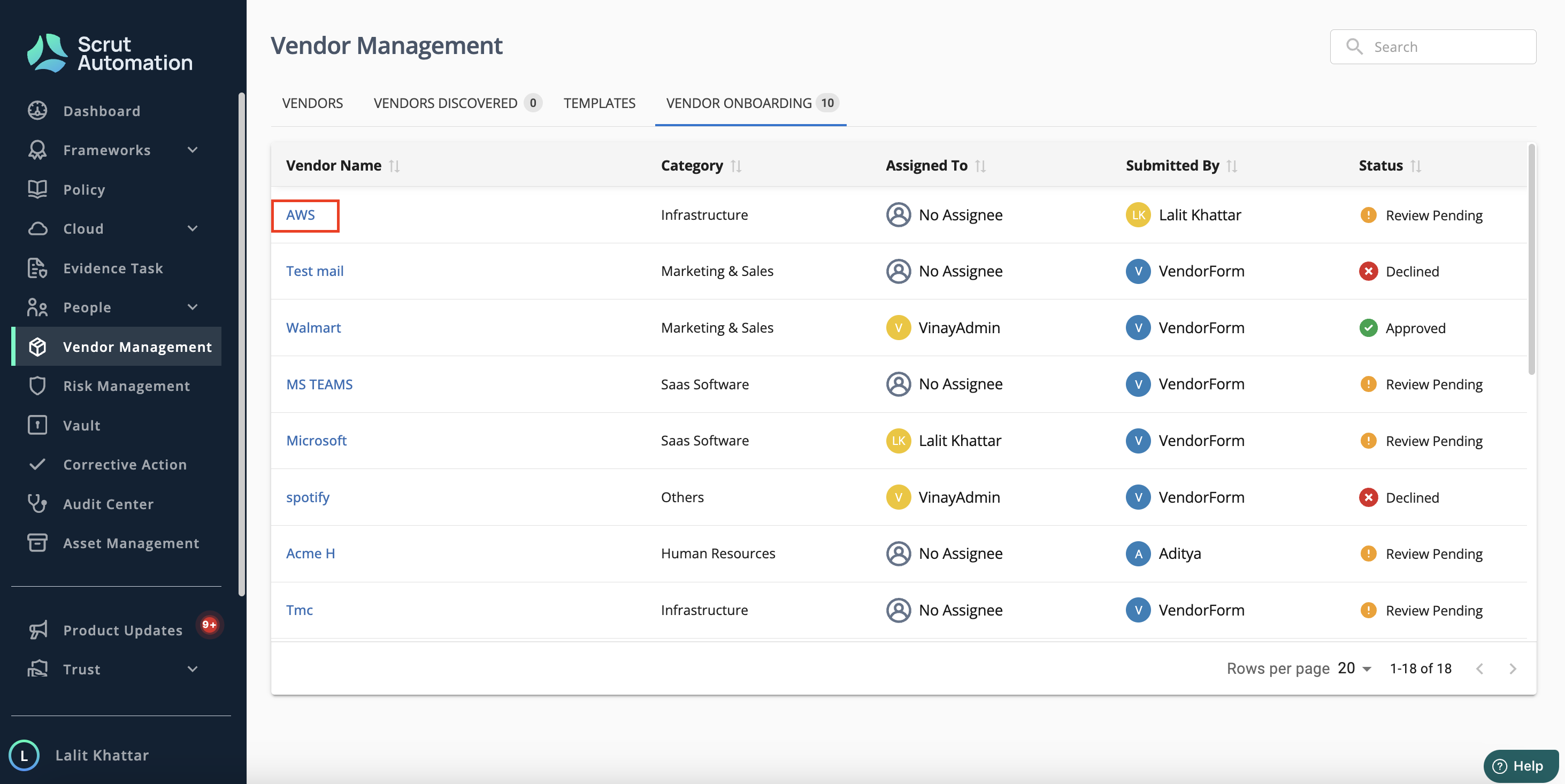
Task: Open the spotify vendor link
Action: click(308, 497)
